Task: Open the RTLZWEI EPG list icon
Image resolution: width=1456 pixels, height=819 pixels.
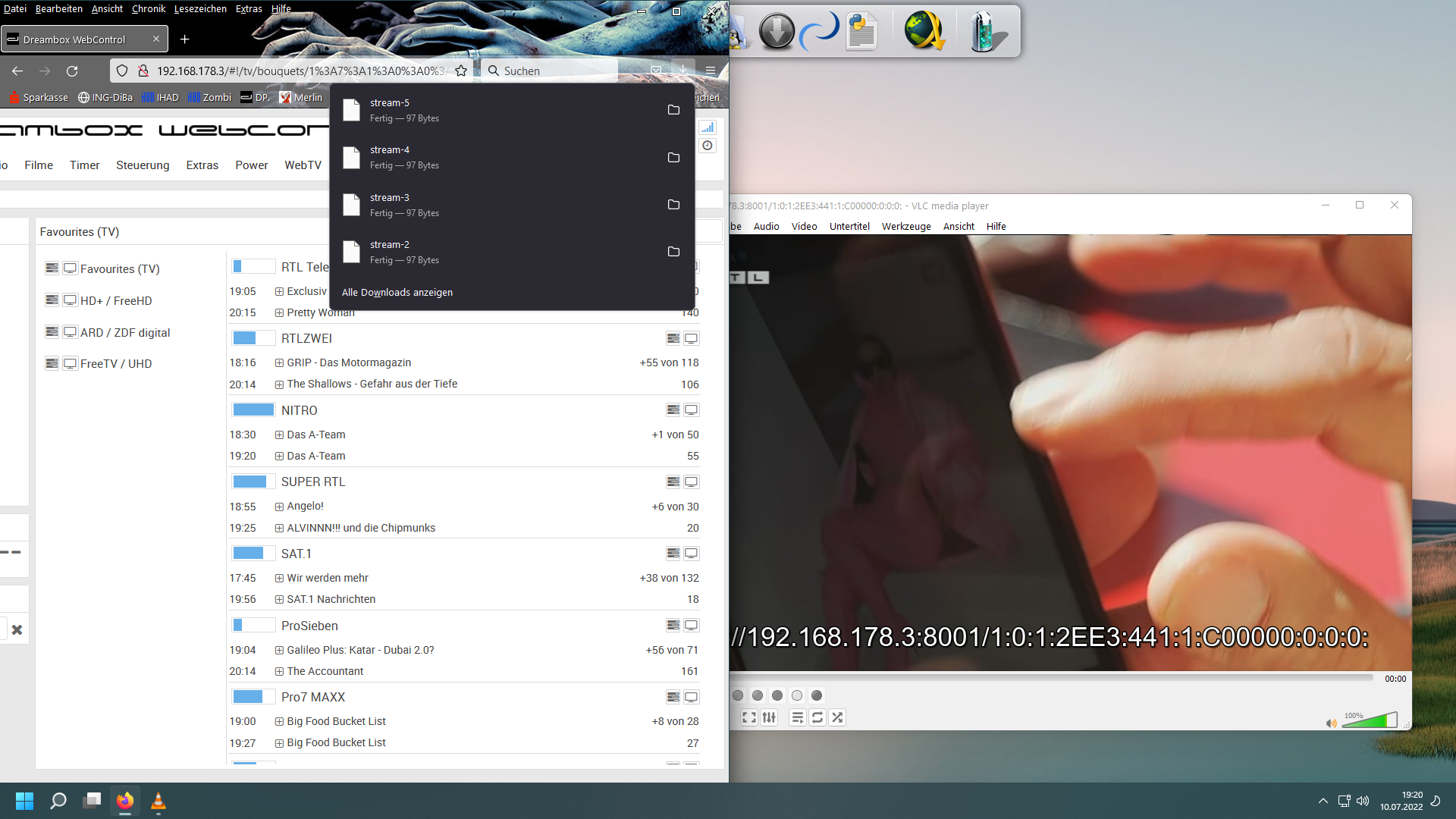Action: (673, 338)
